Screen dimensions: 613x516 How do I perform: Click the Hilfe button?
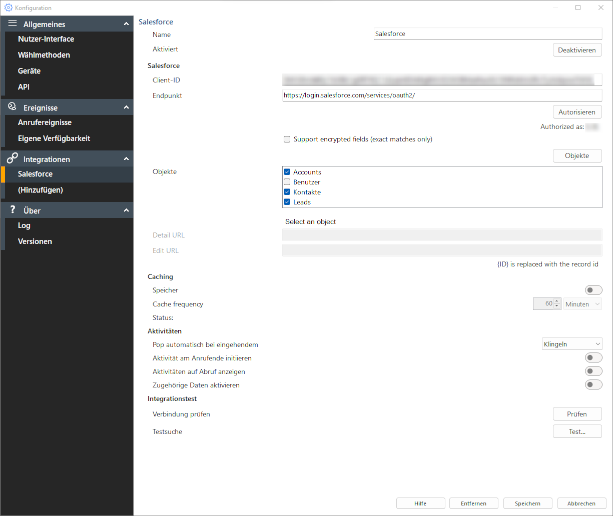(x=421, y=503)
